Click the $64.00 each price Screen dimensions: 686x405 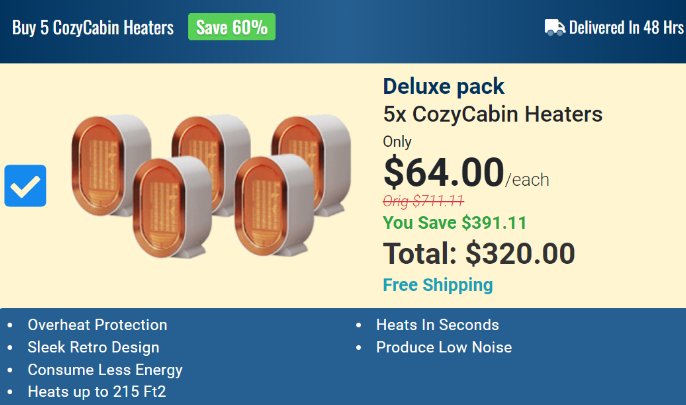[466, 173]
